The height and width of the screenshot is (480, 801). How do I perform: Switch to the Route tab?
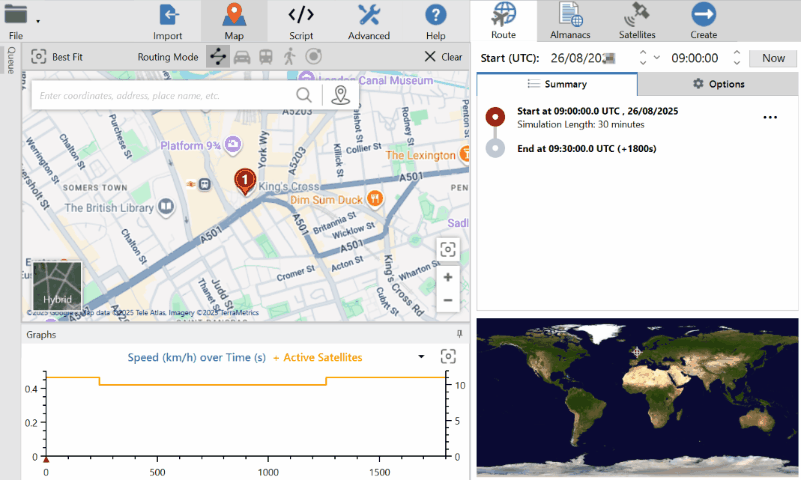point(503,20)
